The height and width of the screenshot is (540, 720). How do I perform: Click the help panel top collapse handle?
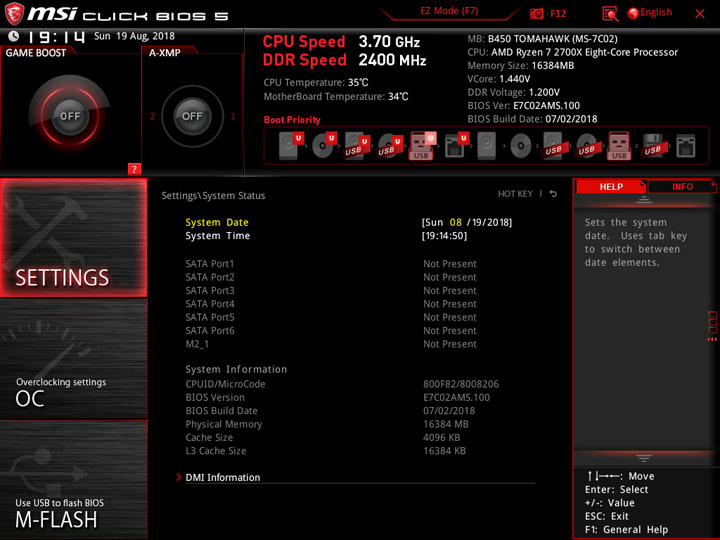click(644, 200)
